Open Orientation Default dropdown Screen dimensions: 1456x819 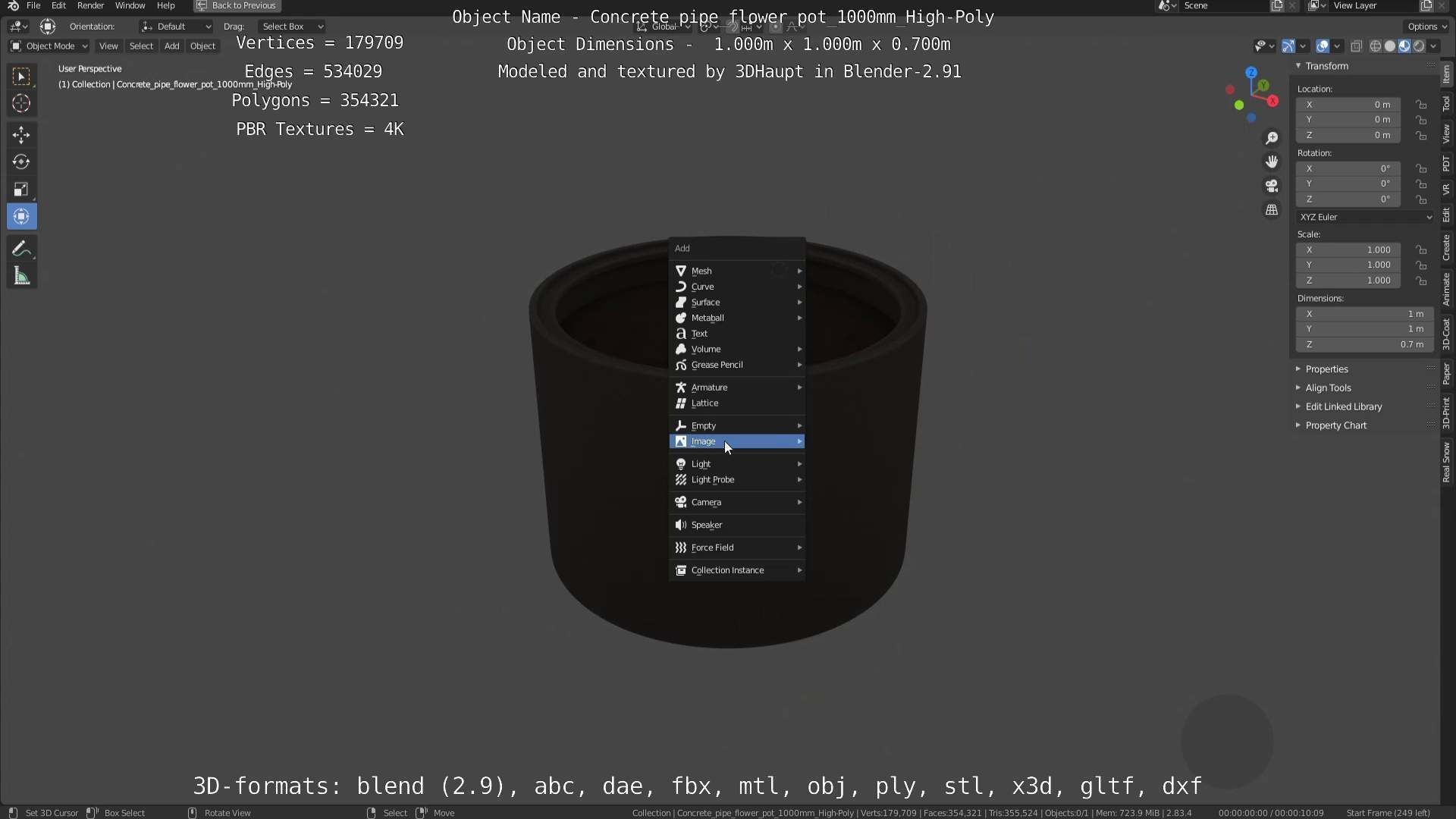175,27
